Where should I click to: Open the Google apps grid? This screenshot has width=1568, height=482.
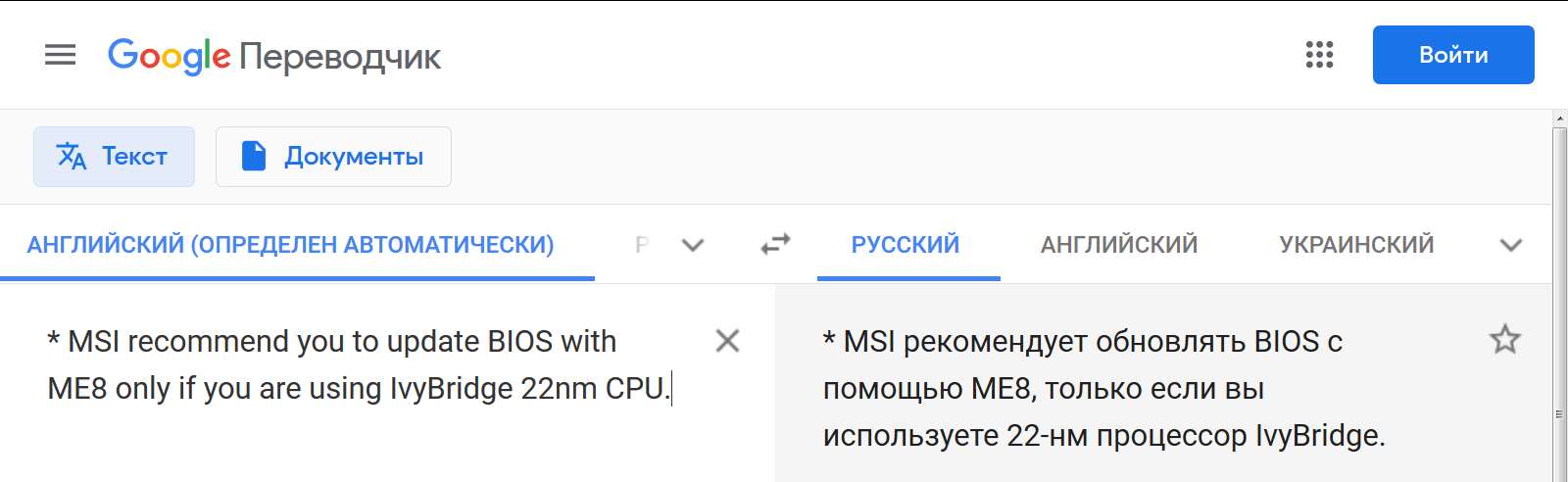pos(1319,55)
